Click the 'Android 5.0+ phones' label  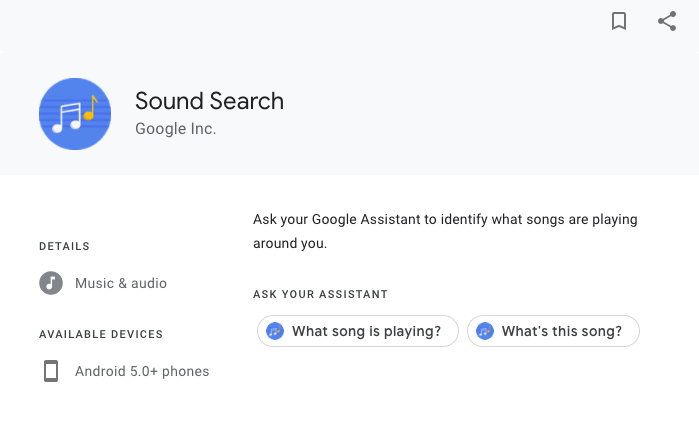point(142,371)
